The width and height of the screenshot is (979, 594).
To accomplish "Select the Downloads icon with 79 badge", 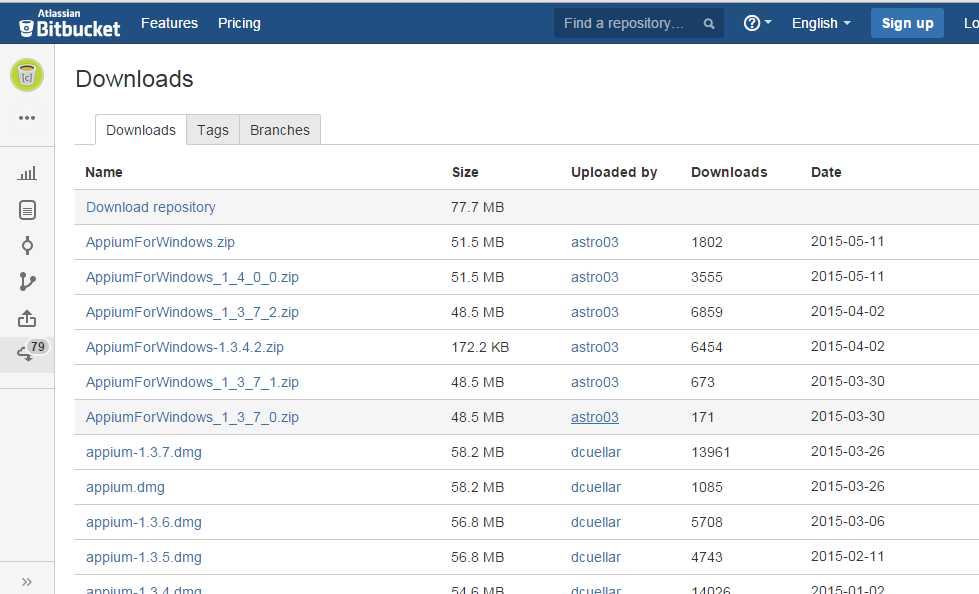I will pyautogui.click(x=27, y=354).
